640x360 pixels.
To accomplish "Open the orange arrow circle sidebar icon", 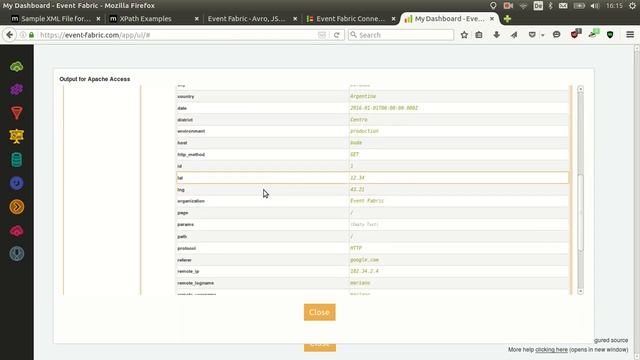I will (17, 207).
